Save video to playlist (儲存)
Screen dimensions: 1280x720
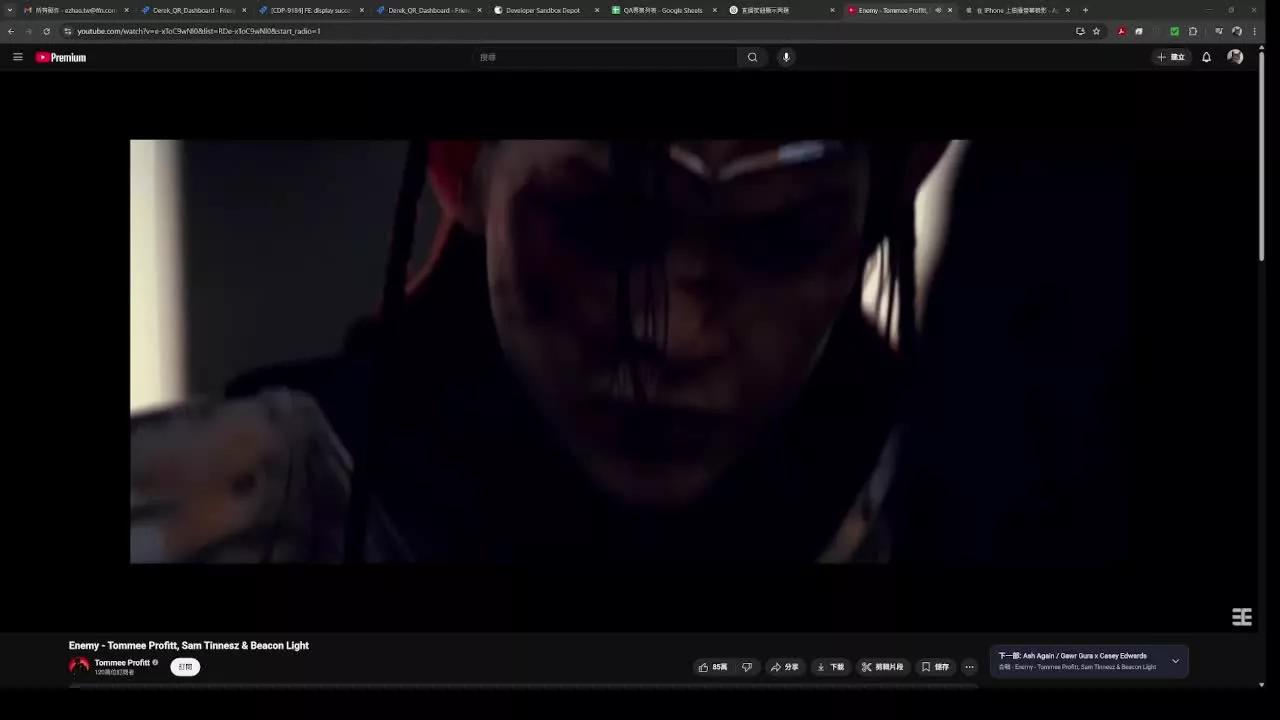click(935, 667)
